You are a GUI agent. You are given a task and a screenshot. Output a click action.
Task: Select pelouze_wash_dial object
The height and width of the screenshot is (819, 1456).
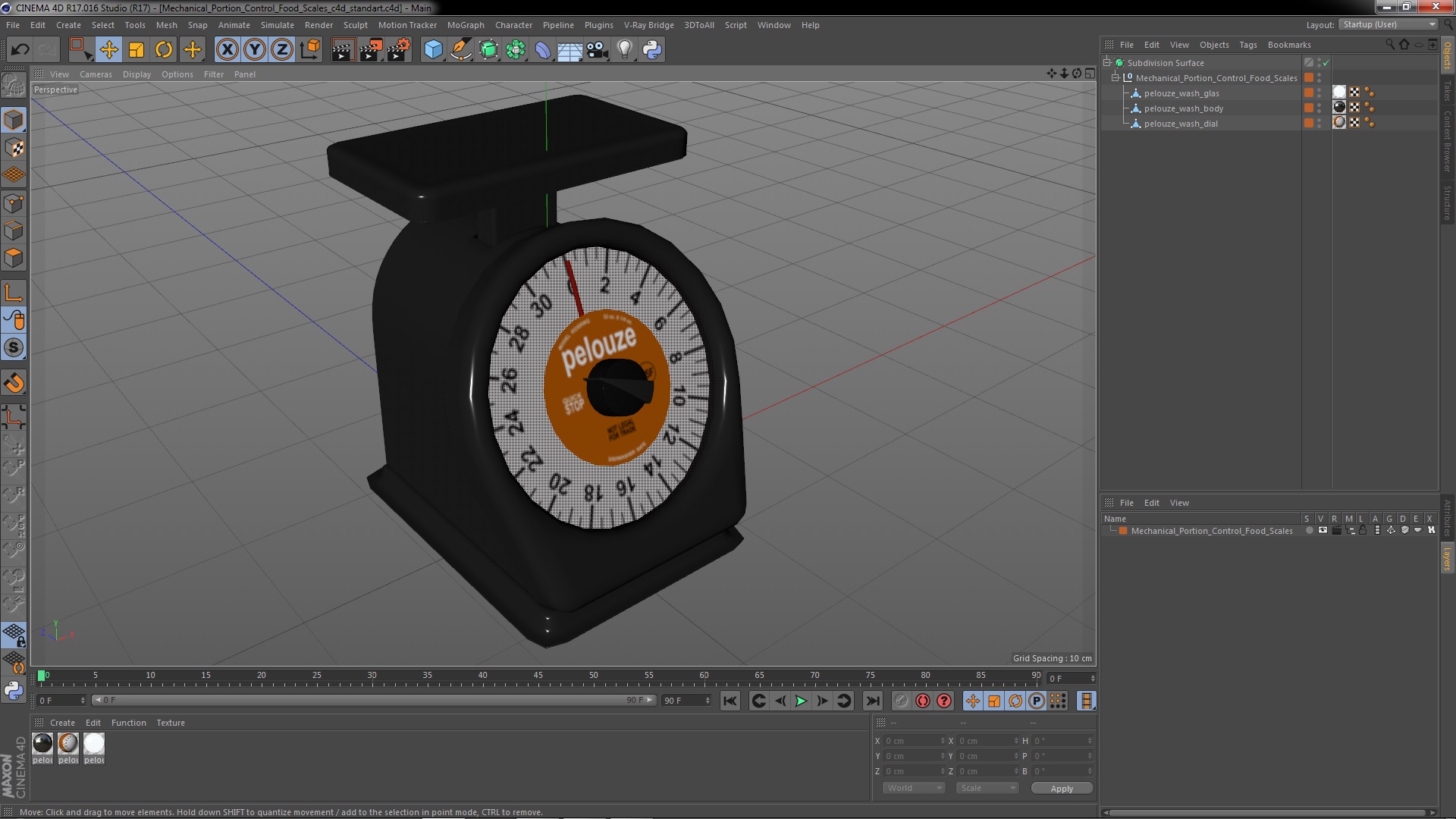pos(1181,124)
